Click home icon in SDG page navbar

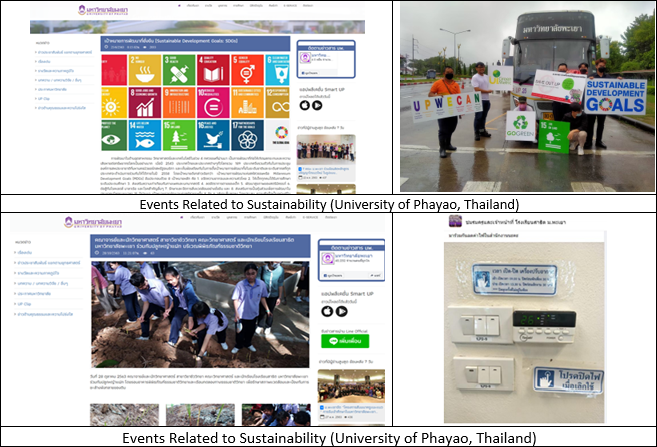pos(179,5)
